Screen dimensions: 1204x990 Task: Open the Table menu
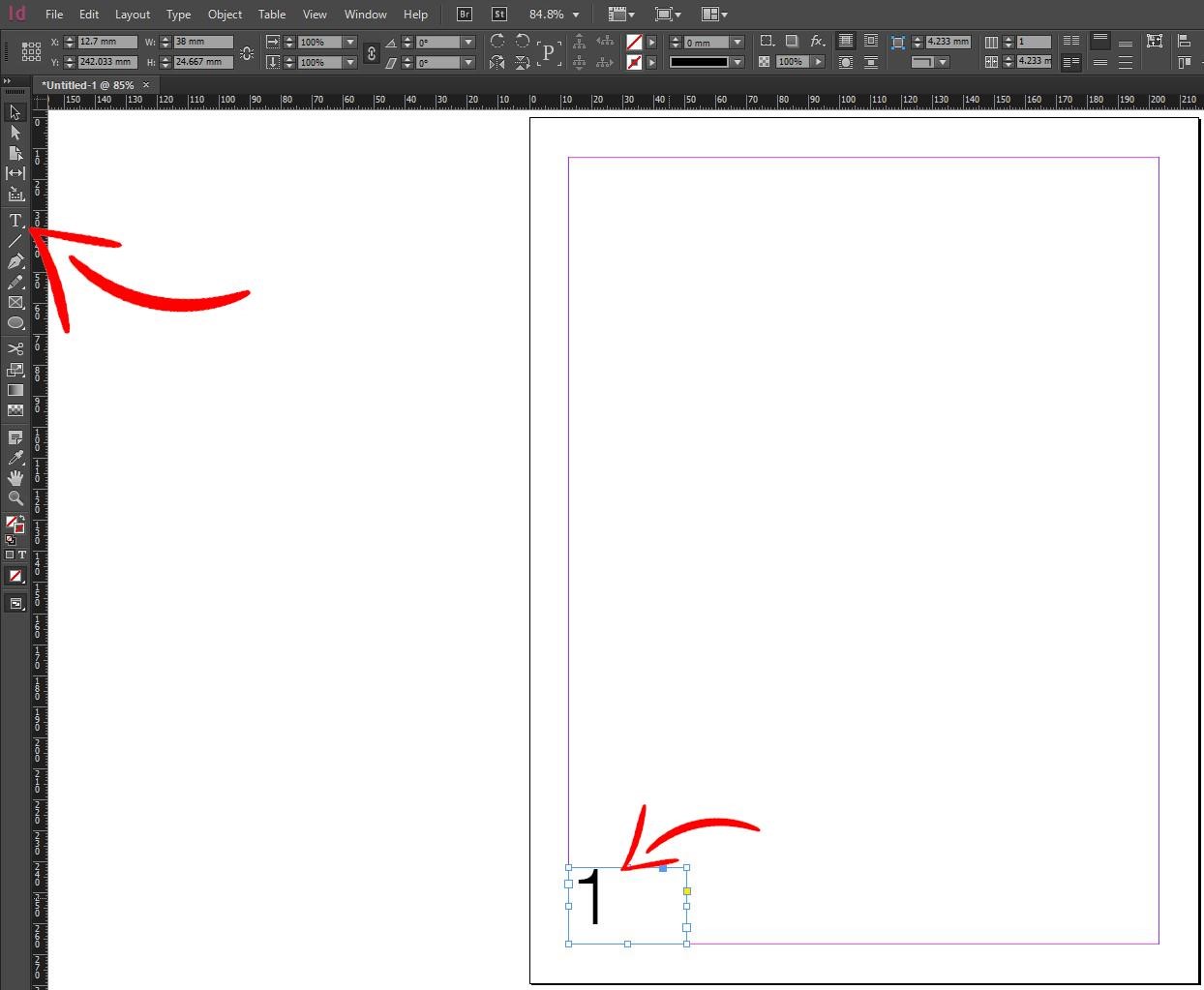tap(272, 15)
